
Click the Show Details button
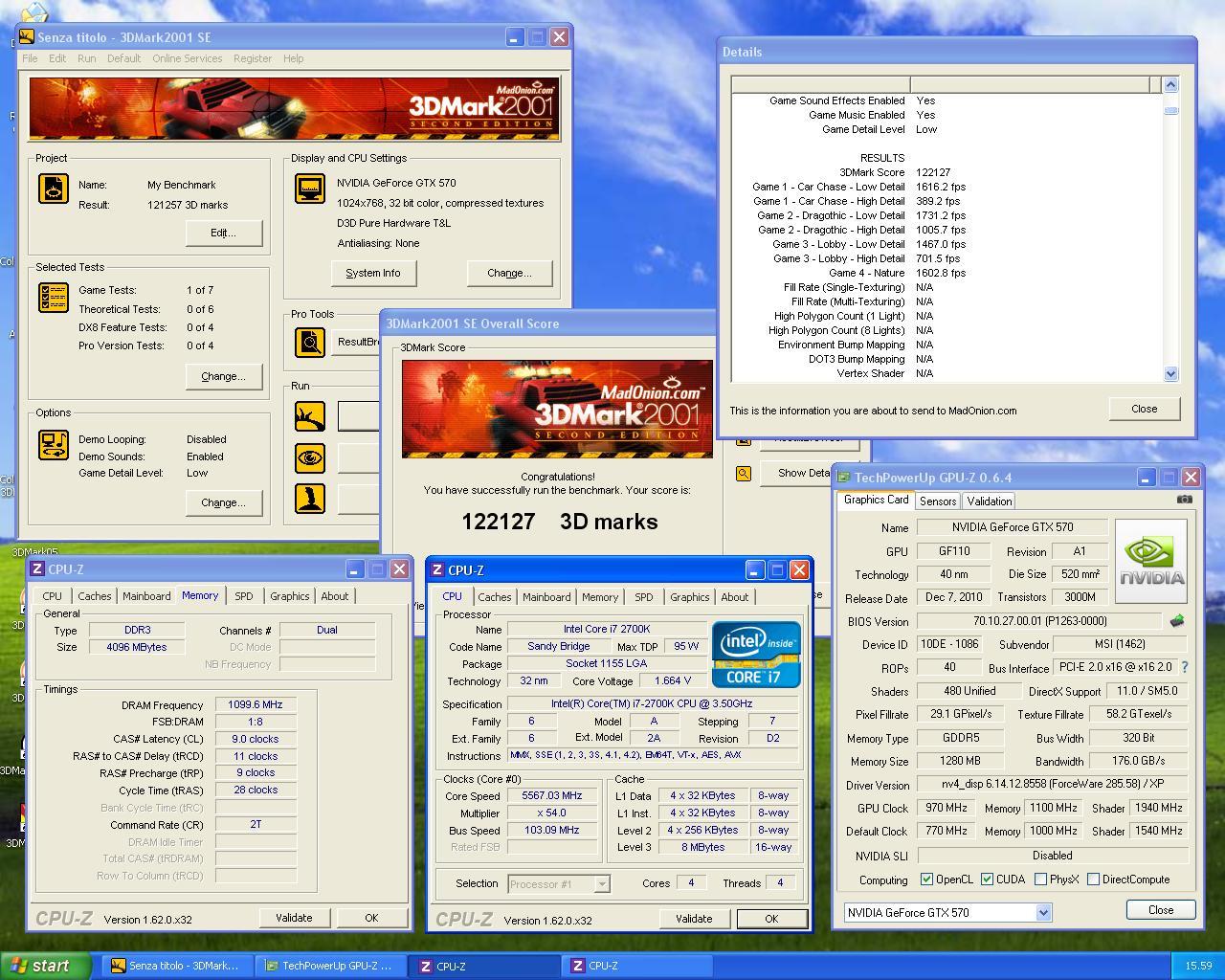[810, 473]
